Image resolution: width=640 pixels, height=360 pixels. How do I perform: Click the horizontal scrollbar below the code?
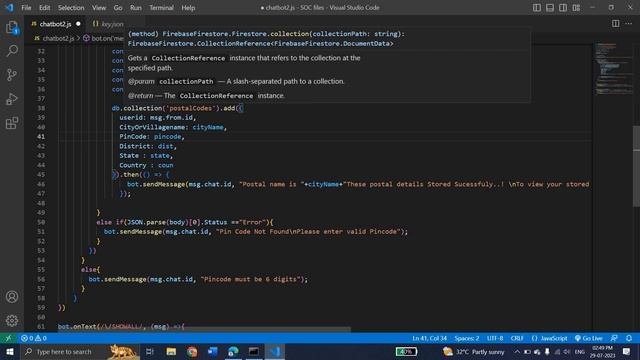[204, 329]
